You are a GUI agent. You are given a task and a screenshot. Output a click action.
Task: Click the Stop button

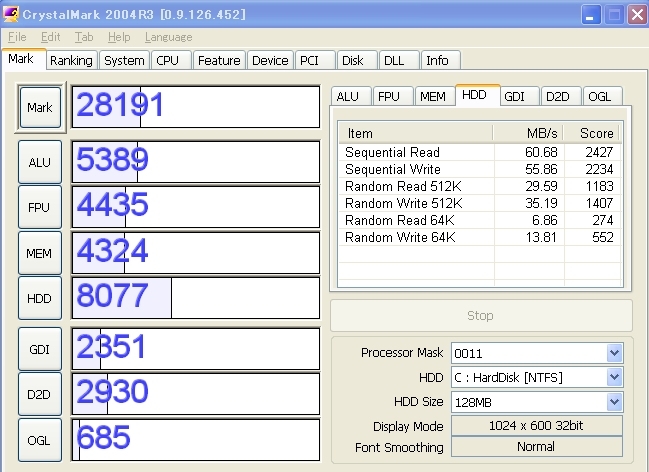(x=480, y=315)
